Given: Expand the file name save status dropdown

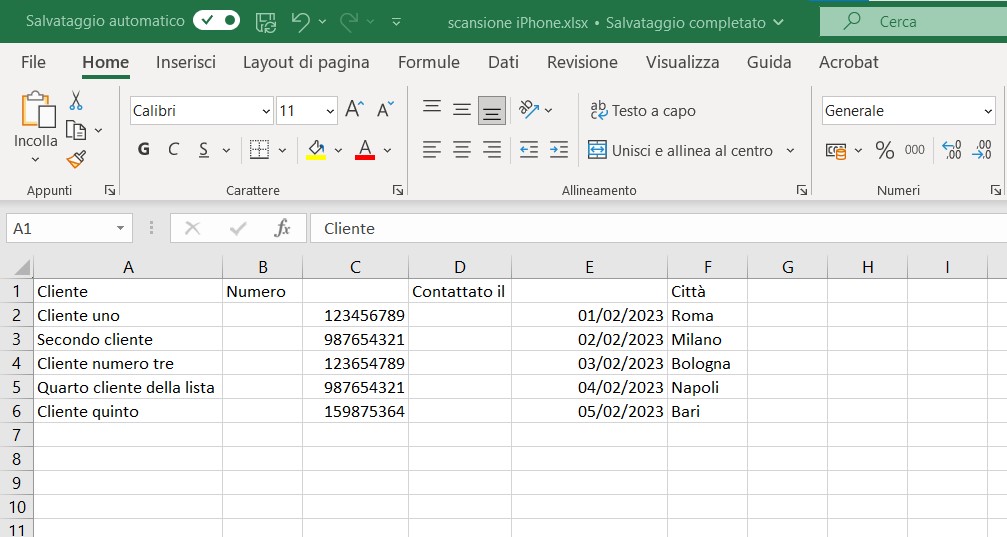Looking at the screenshot, I should point(778,22).
